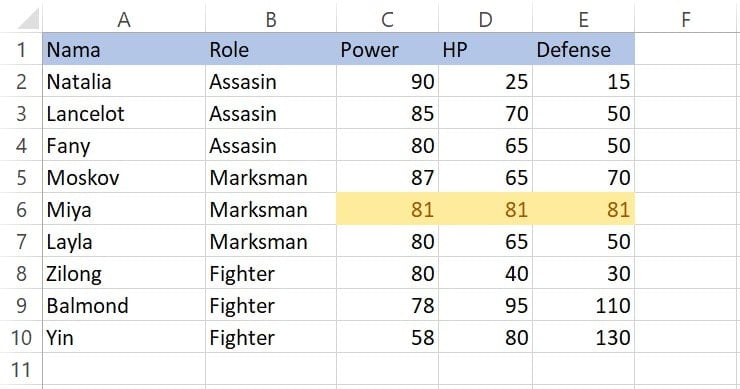Select row 6 header
This screenshot has width=740, height=389.
[x=21, y=209]
